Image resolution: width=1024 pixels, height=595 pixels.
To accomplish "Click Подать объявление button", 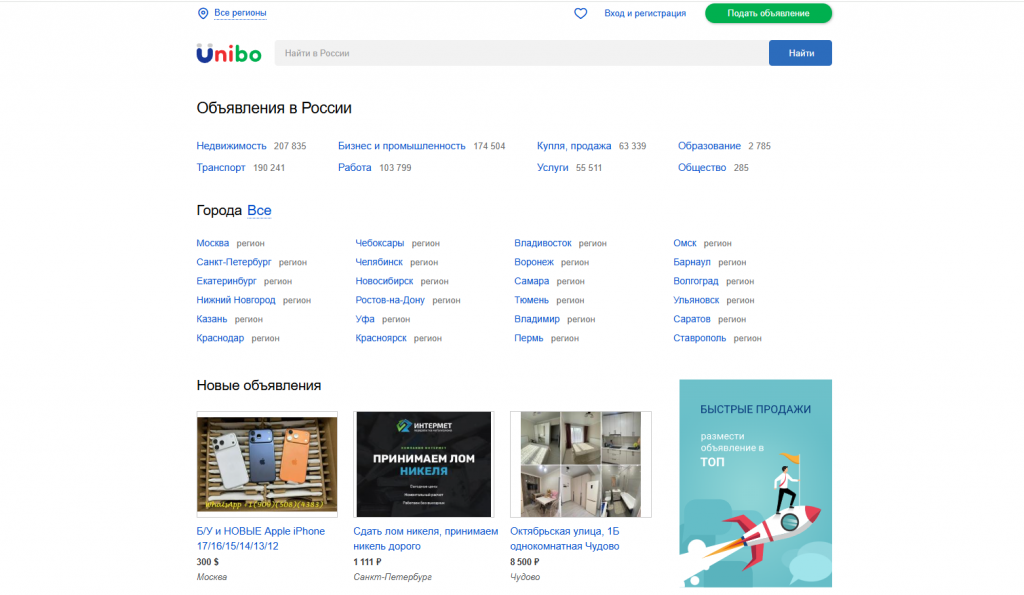I will tap(768, 13).
